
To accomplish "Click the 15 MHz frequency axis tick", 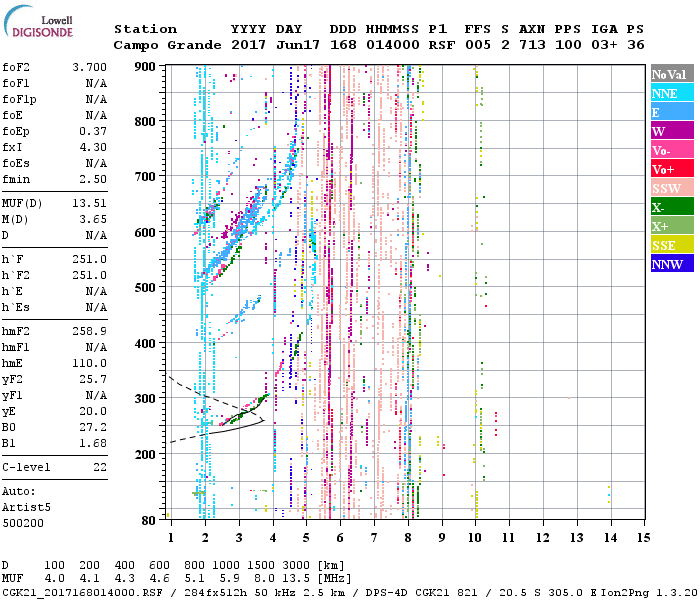I will pyautogui.click(x=642, y=537).
